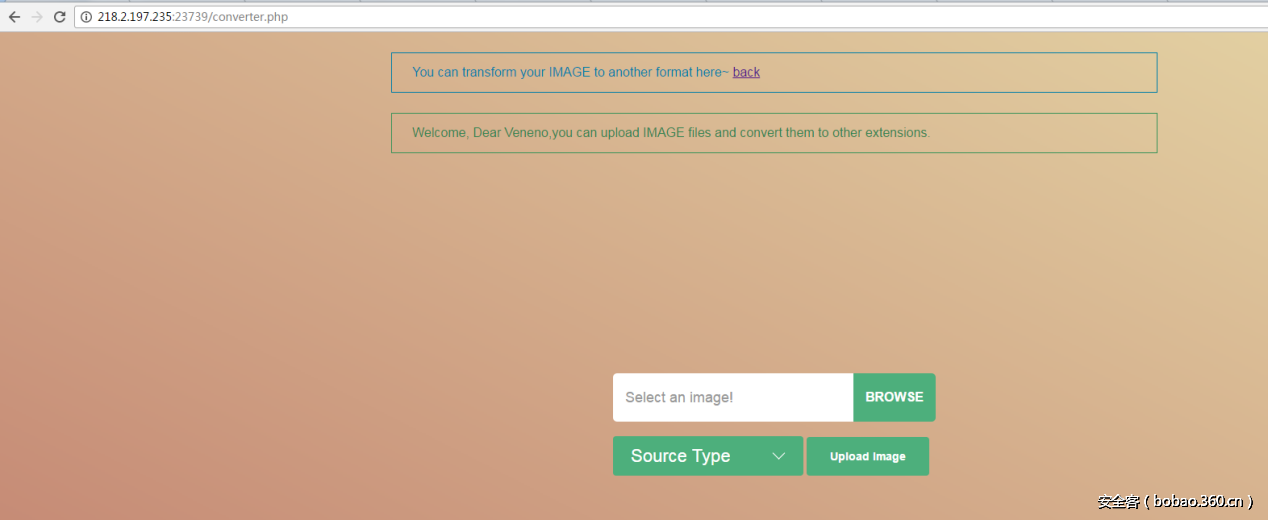Click the chevron on Source Type
1268x520 pixels.
[778, 456]
